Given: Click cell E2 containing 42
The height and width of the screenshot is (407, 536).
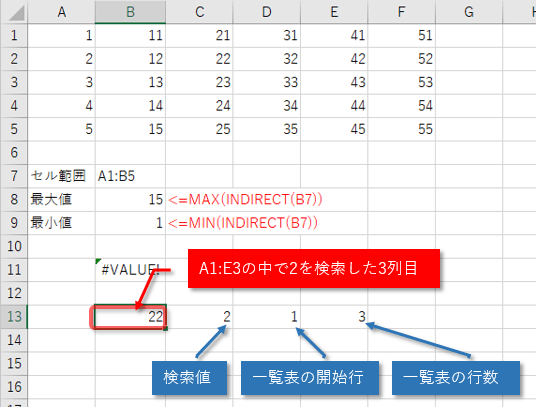Looking at the screenshot, I should point(334,59).
